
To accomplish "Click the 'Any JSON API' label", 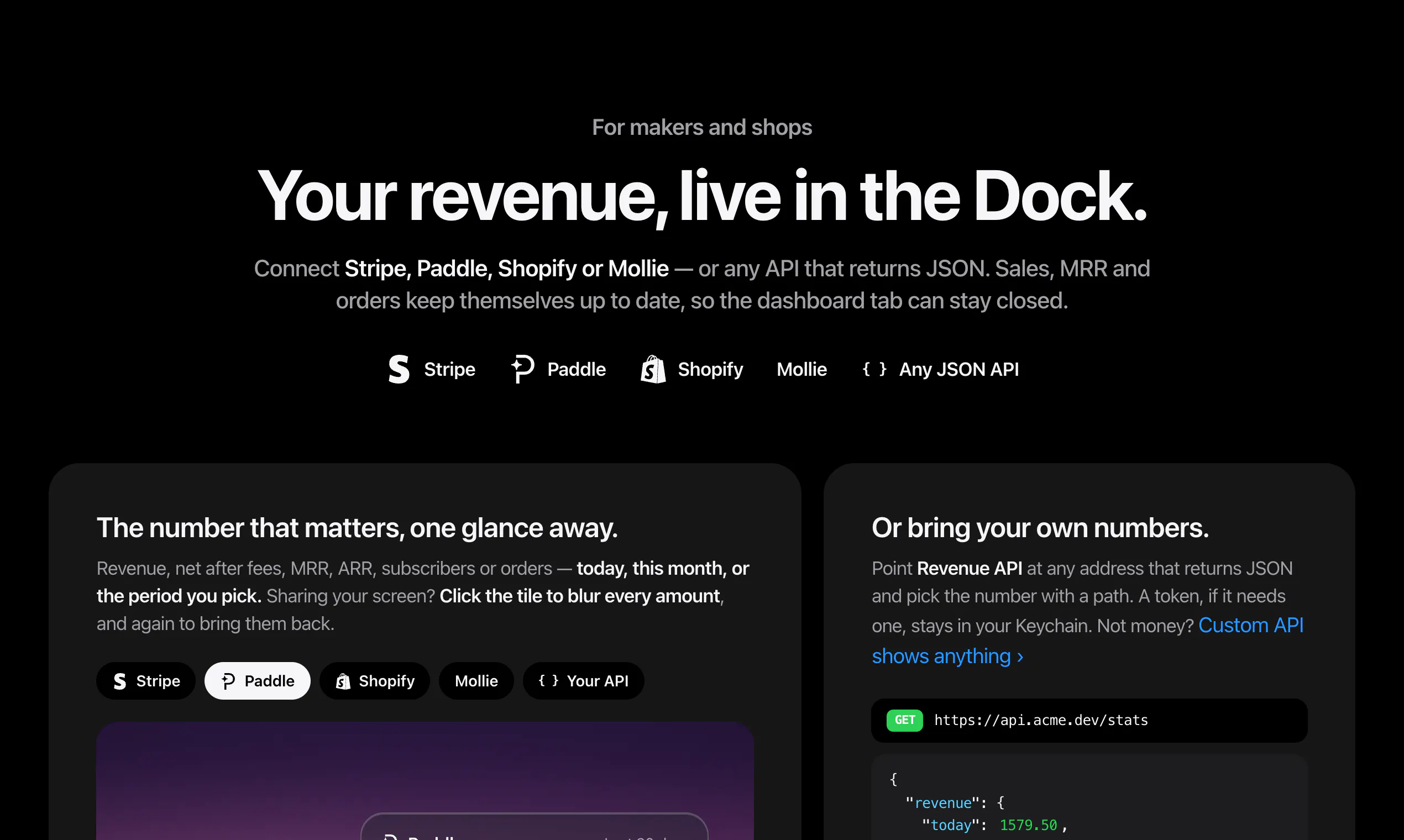I will pyautogui.click(x=959, y=369).
